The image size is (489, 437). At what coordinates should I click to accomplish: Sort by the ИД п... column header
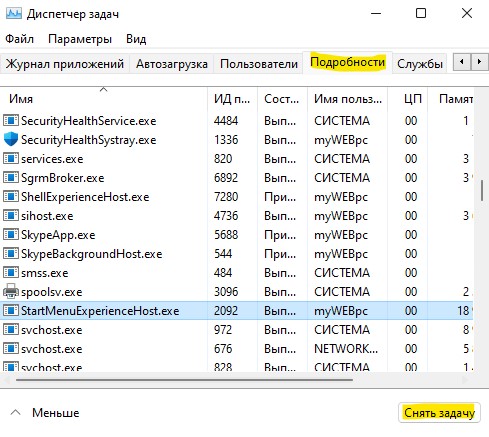tap(232, 99)
